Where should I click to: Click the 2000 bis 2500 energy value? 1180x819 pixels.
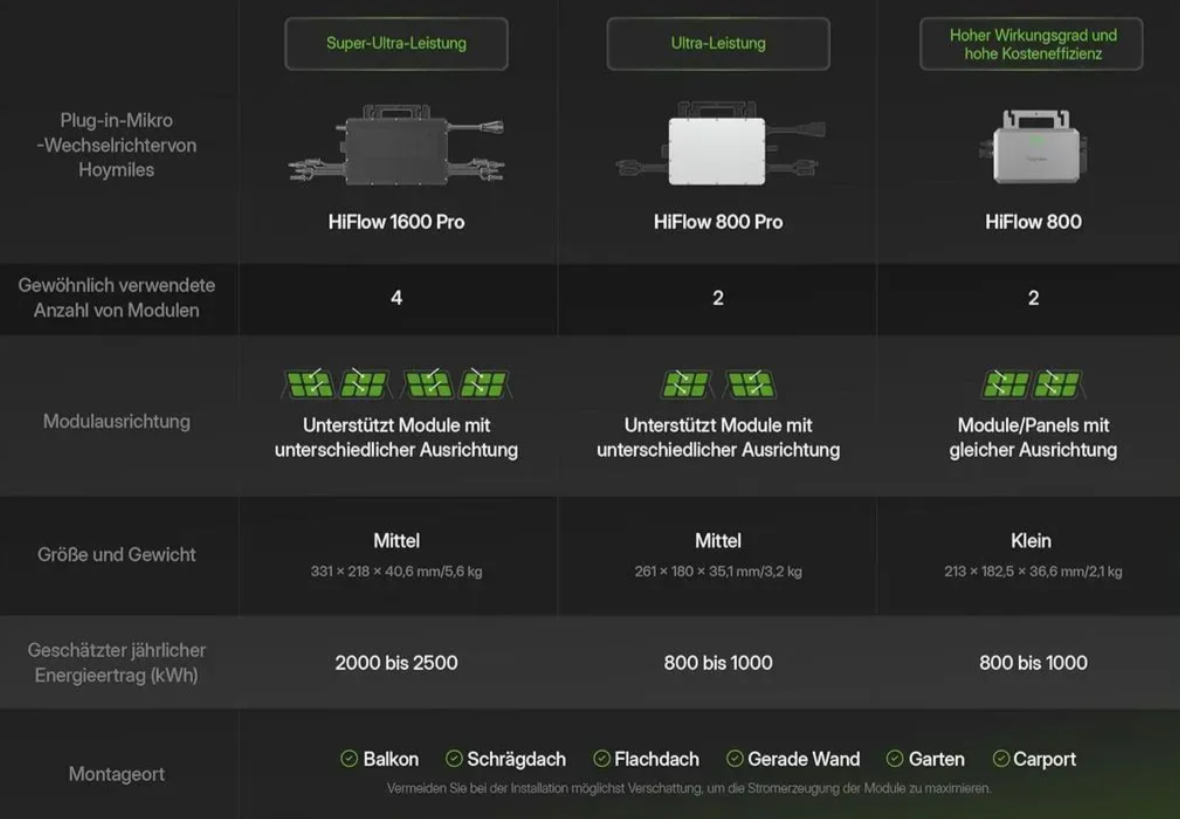click(x=397, y=663)
